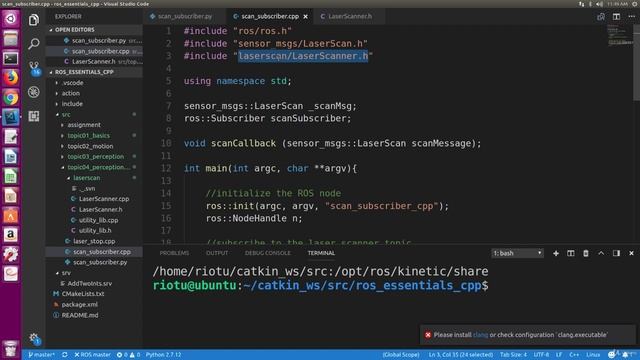Expand the topic01_basics folder

click(89, 136)
